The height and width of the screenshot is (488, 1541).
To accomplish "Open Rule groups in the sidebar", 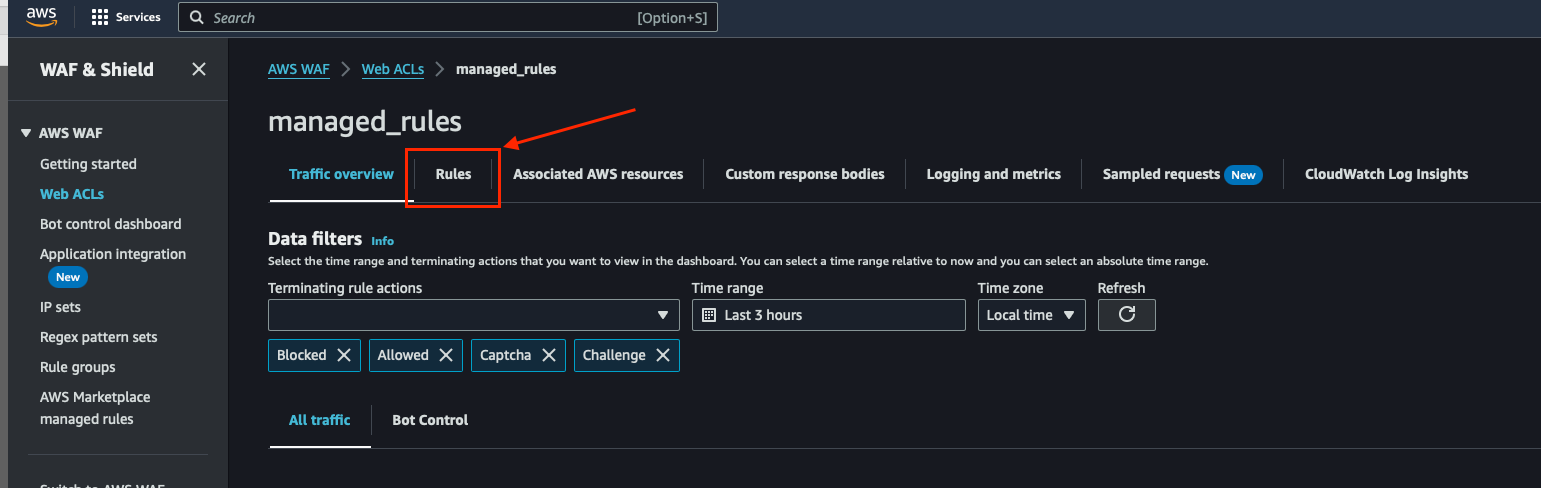I will 77,367.
